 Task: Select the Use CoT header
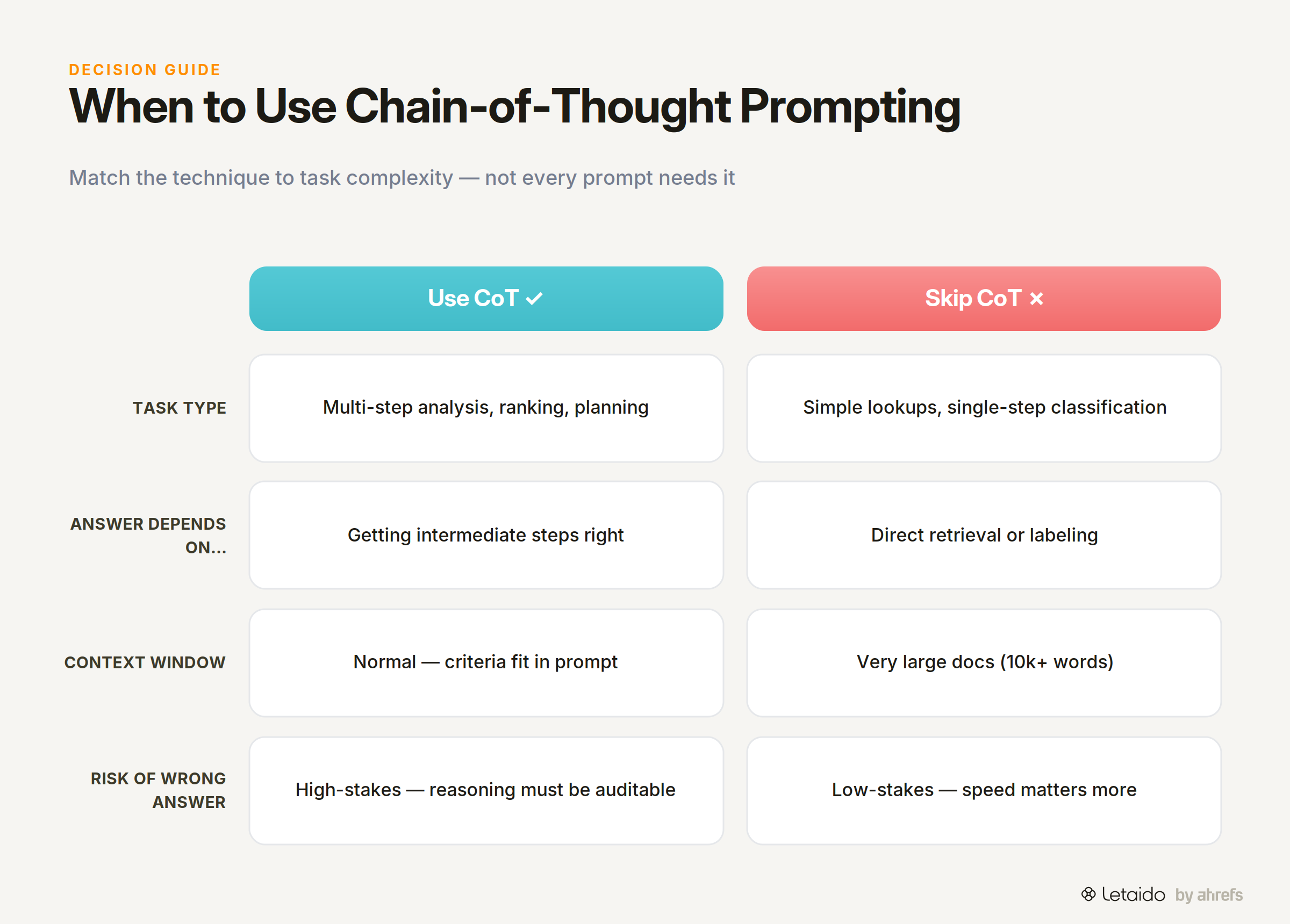[486, 299]
